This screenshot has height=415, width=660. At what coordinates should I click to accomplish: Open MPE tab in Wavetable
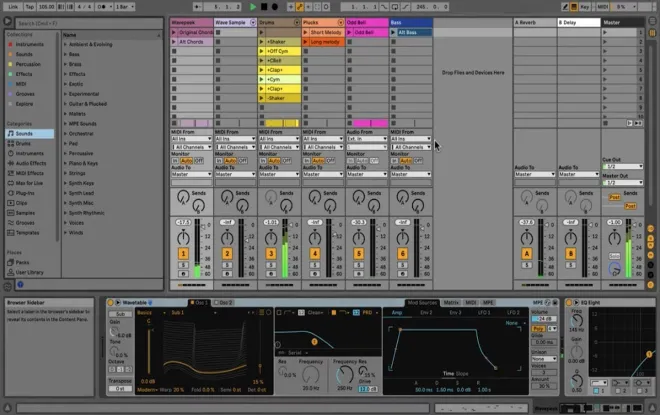488,303
